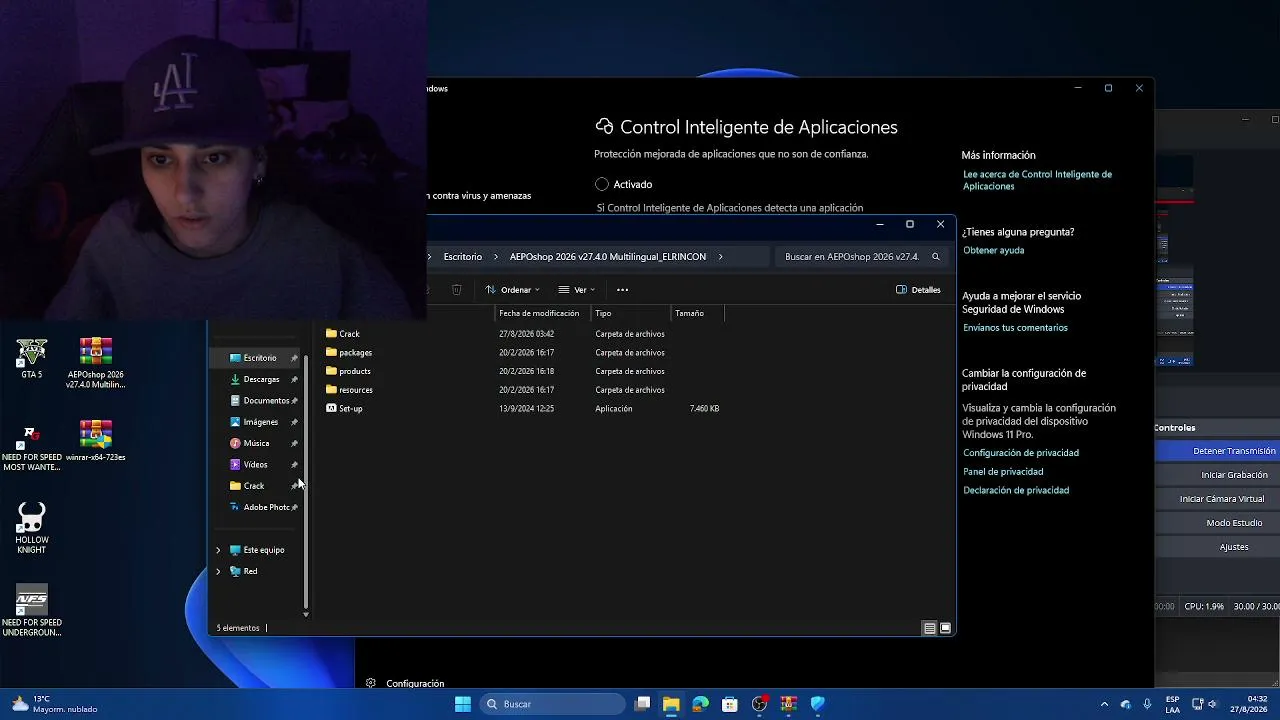Open Task View from the taskbar
Viewport: 1280px width, 720px height.
[x=643, y=704]
